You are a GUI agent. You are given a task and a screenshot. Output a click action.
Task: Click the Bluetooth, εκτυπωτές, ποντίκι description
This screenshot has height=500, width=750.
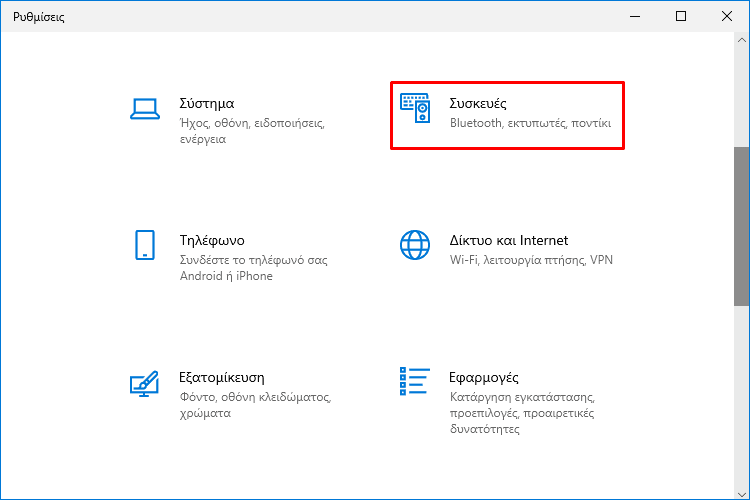[x=530, y=123]
